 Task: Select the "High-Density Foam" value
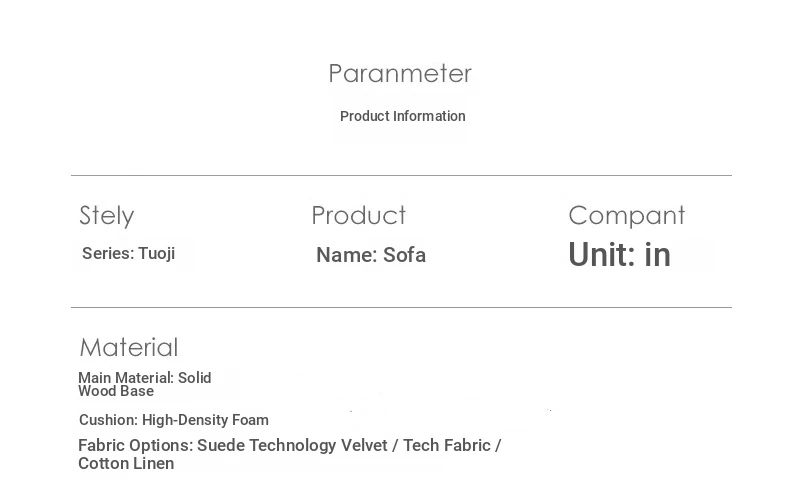point(205,420)
